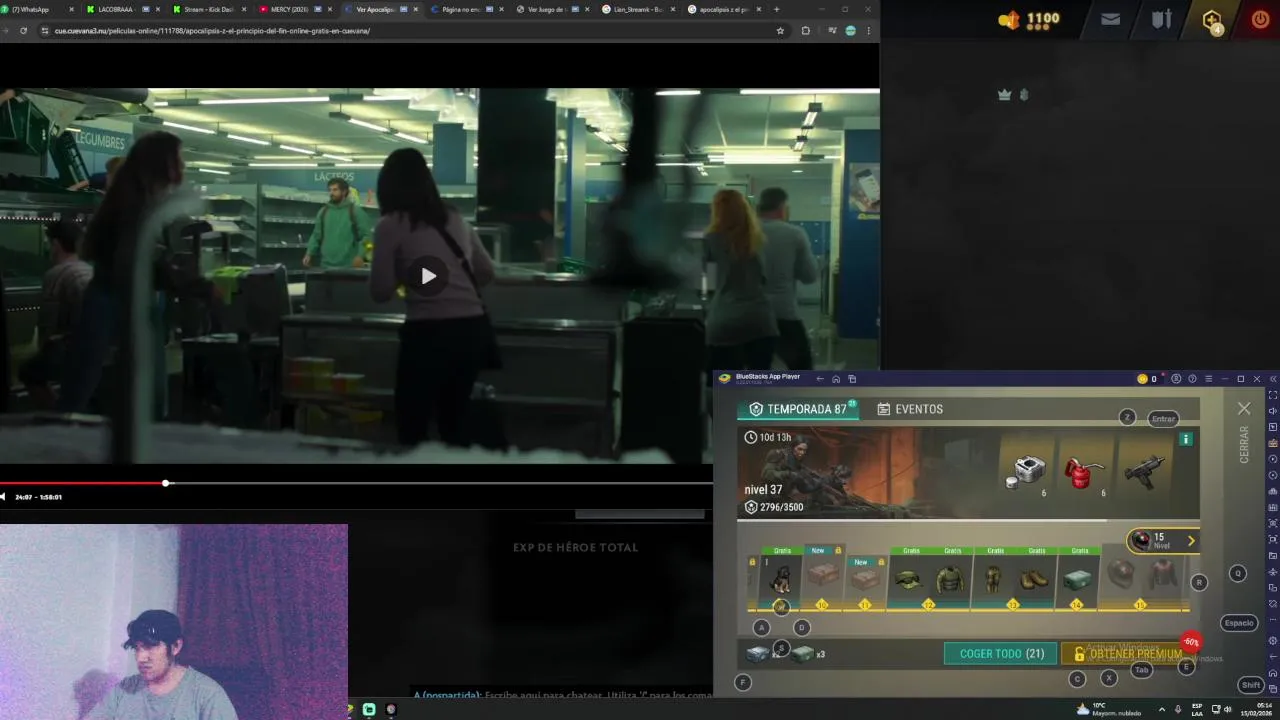
Task: Click the OBTENER PREMIUM button
Action: coord(1127,654)
